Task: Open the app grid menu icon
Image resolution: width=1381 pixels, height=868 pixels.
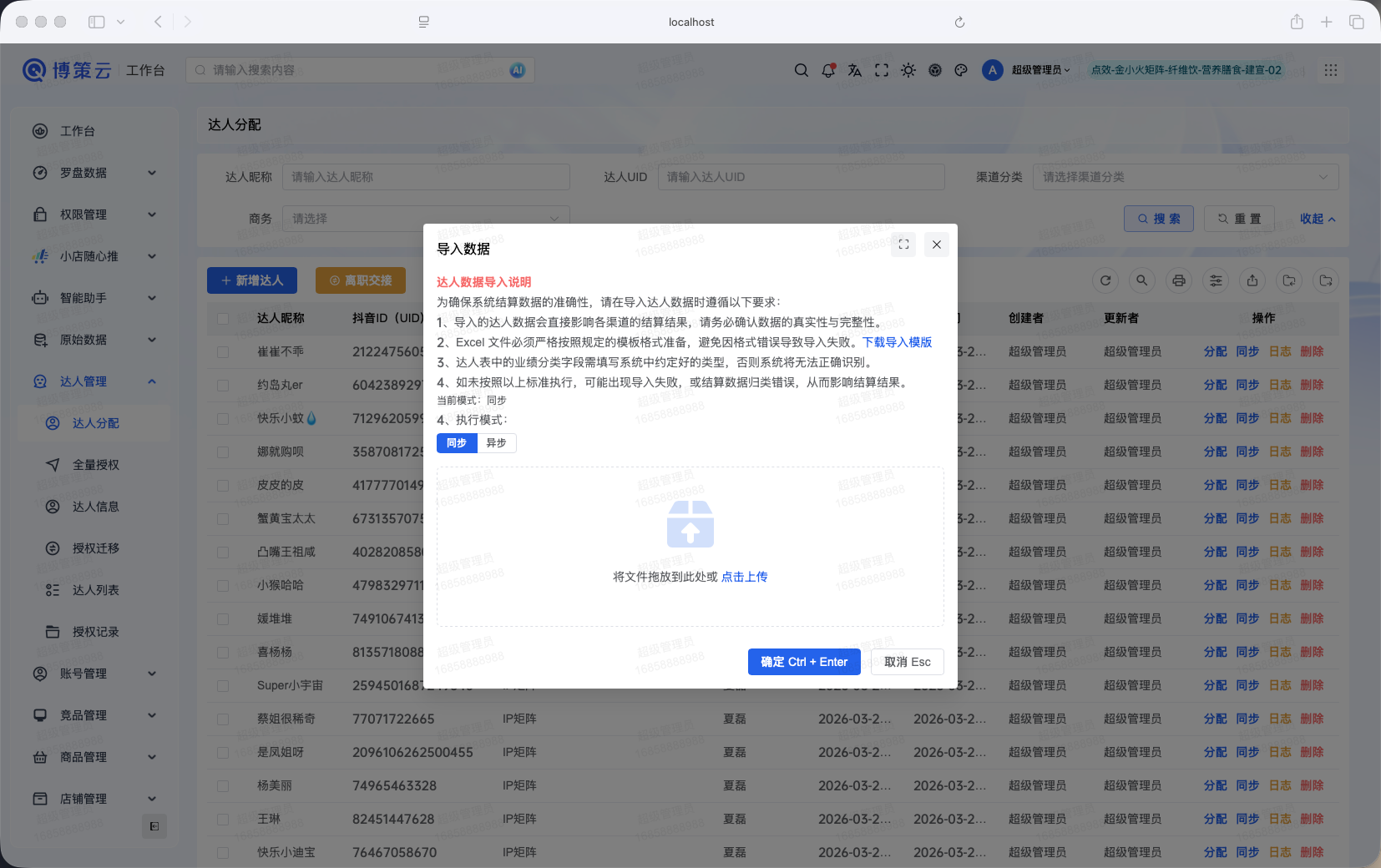Action: 1331,70
